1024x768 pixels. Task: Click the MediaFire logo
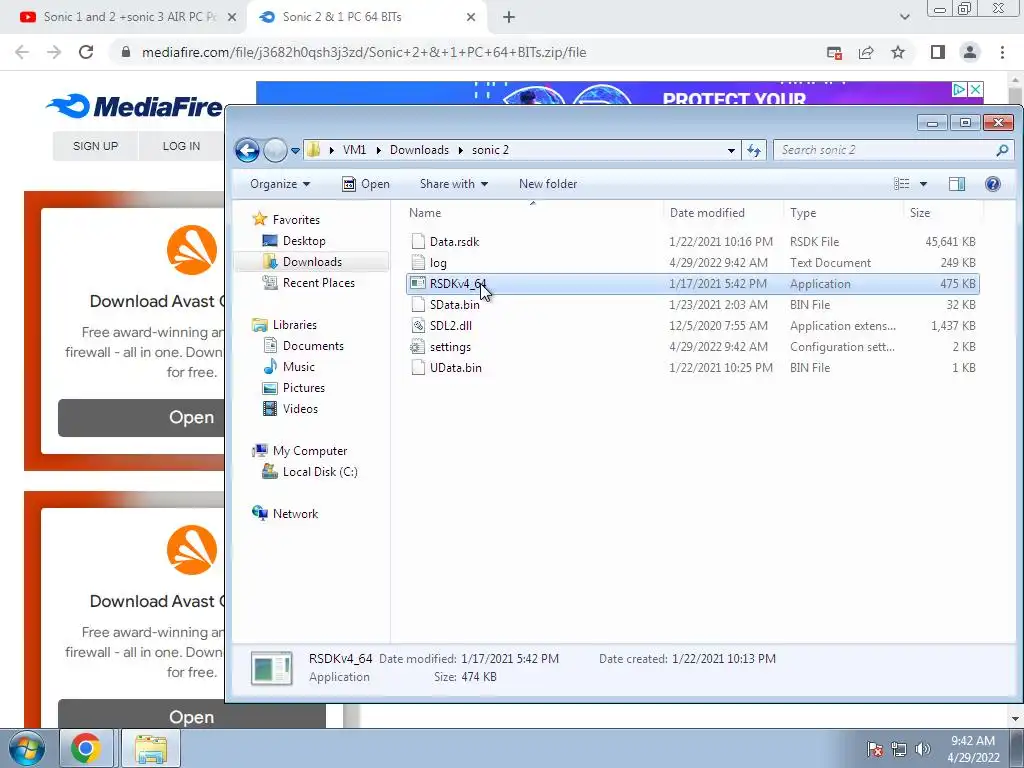point(135,106)
